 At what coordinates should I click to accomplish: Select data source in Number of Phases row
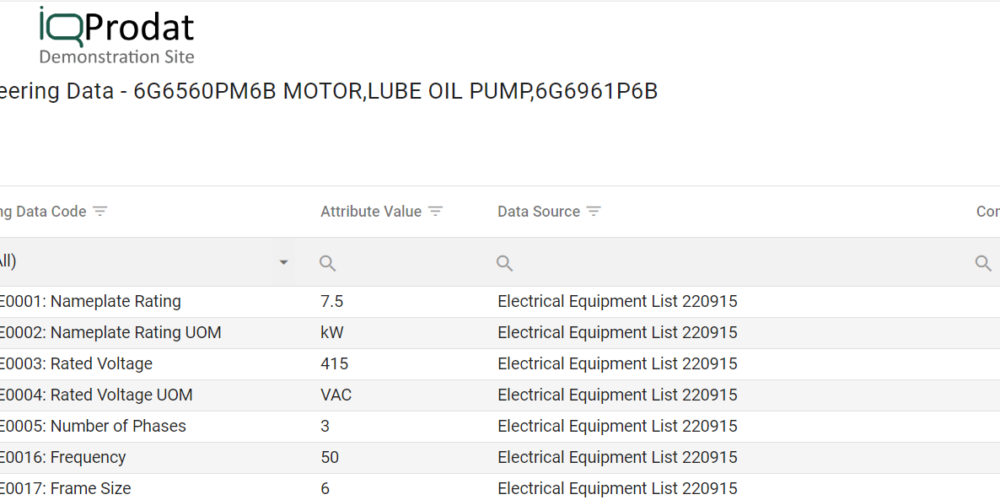click(x=617, y=426)
